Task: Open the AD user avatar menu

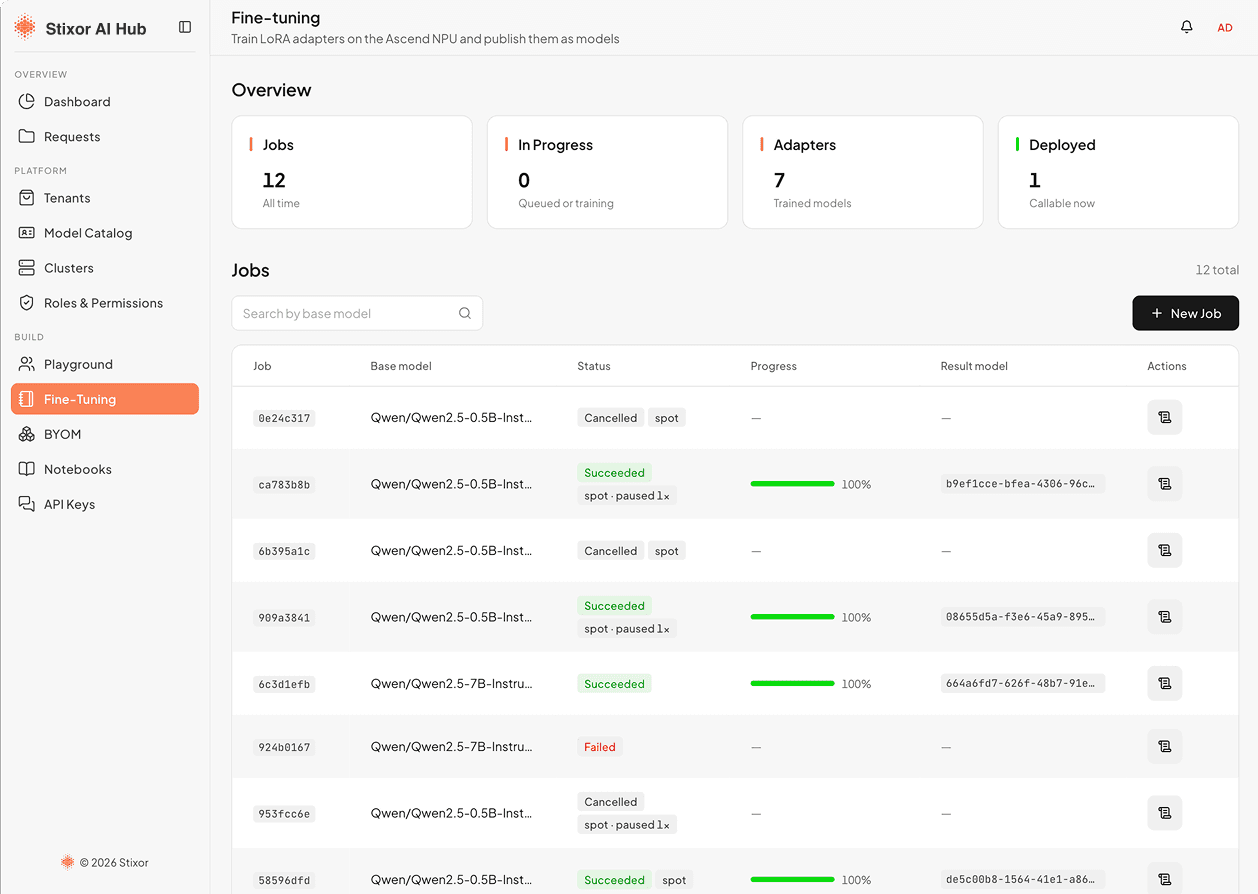Action: point(1225,28)
